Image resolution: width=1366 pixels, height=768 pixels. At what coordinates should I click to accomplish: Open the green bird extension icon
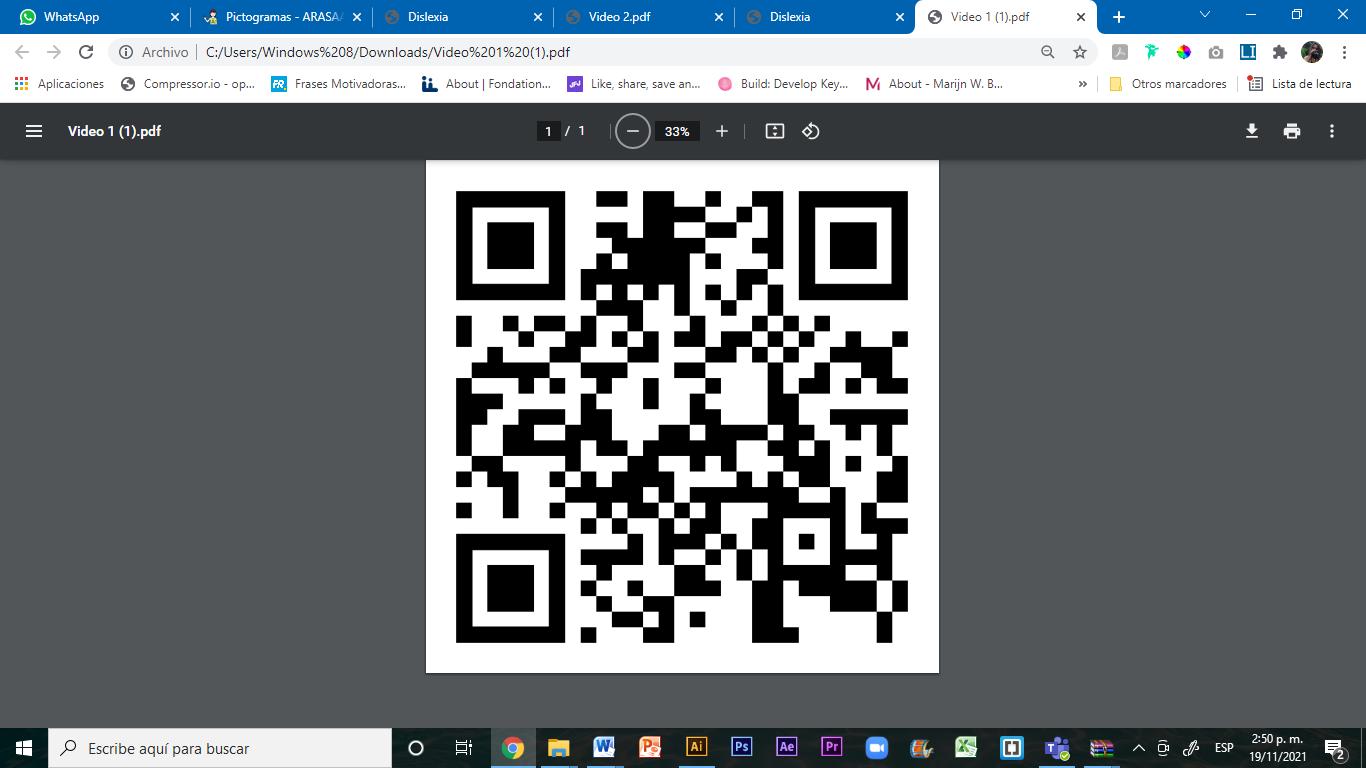click(x=1152, y=52)
